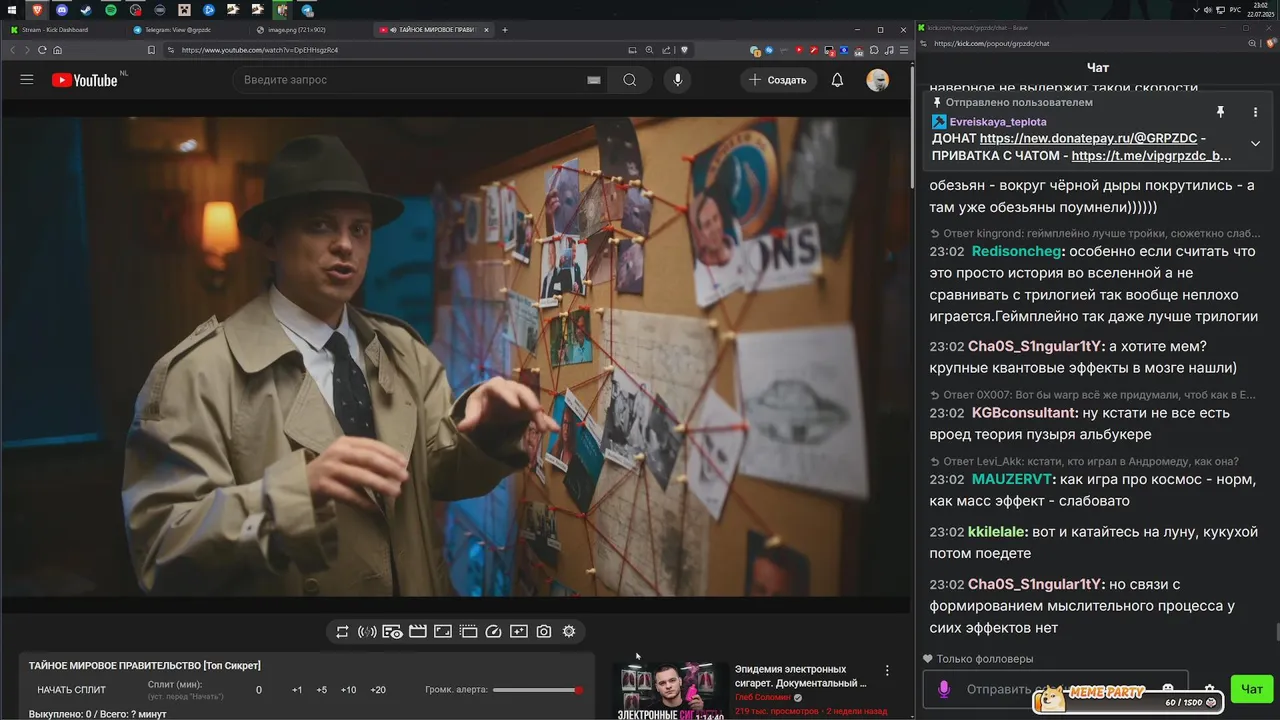Open the player toolbar settings gear
The image size is (1280, 720).
click(569, 632)
